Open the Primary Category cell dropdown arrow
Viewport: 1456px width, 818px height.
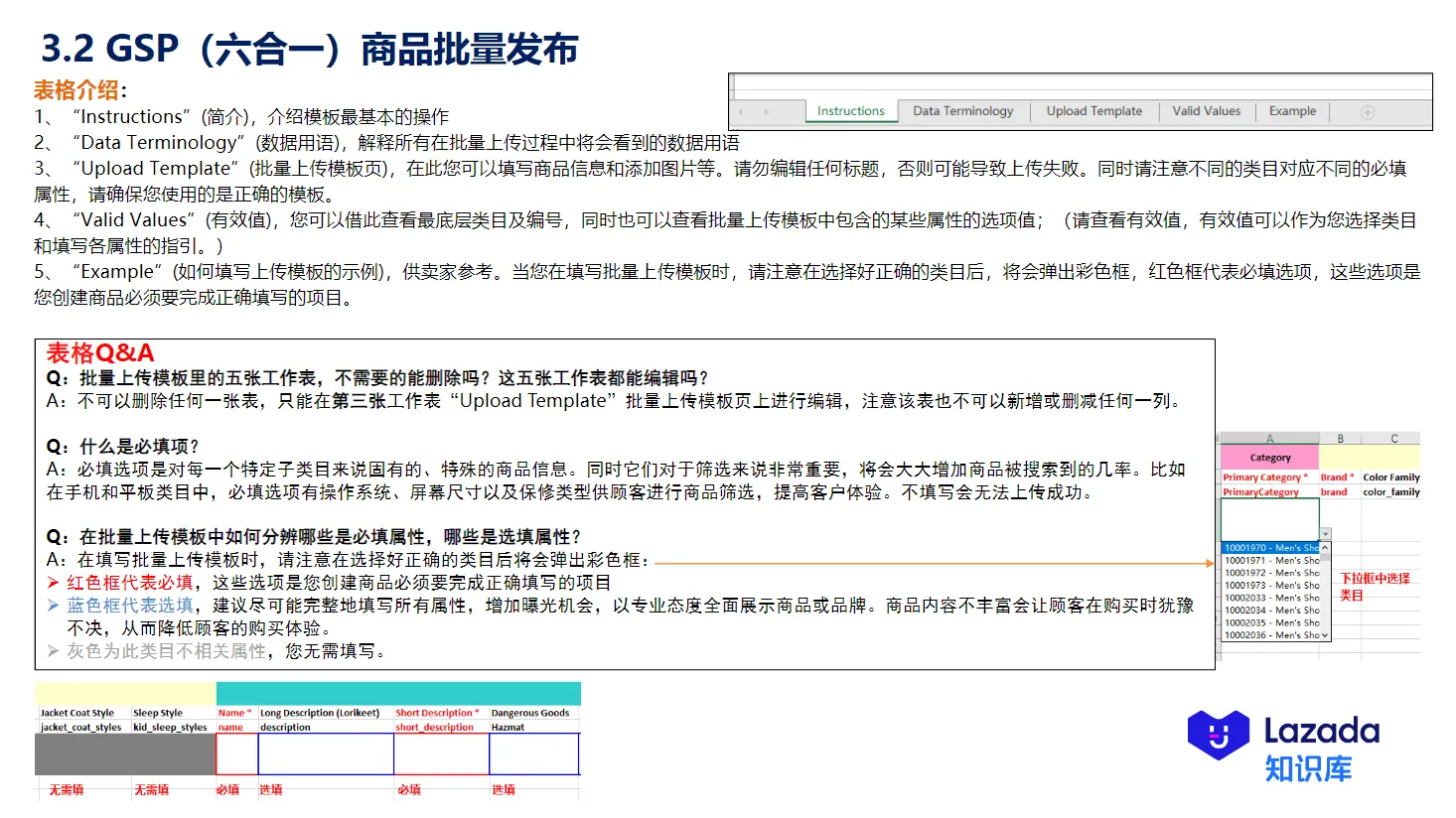[1326, 533]
